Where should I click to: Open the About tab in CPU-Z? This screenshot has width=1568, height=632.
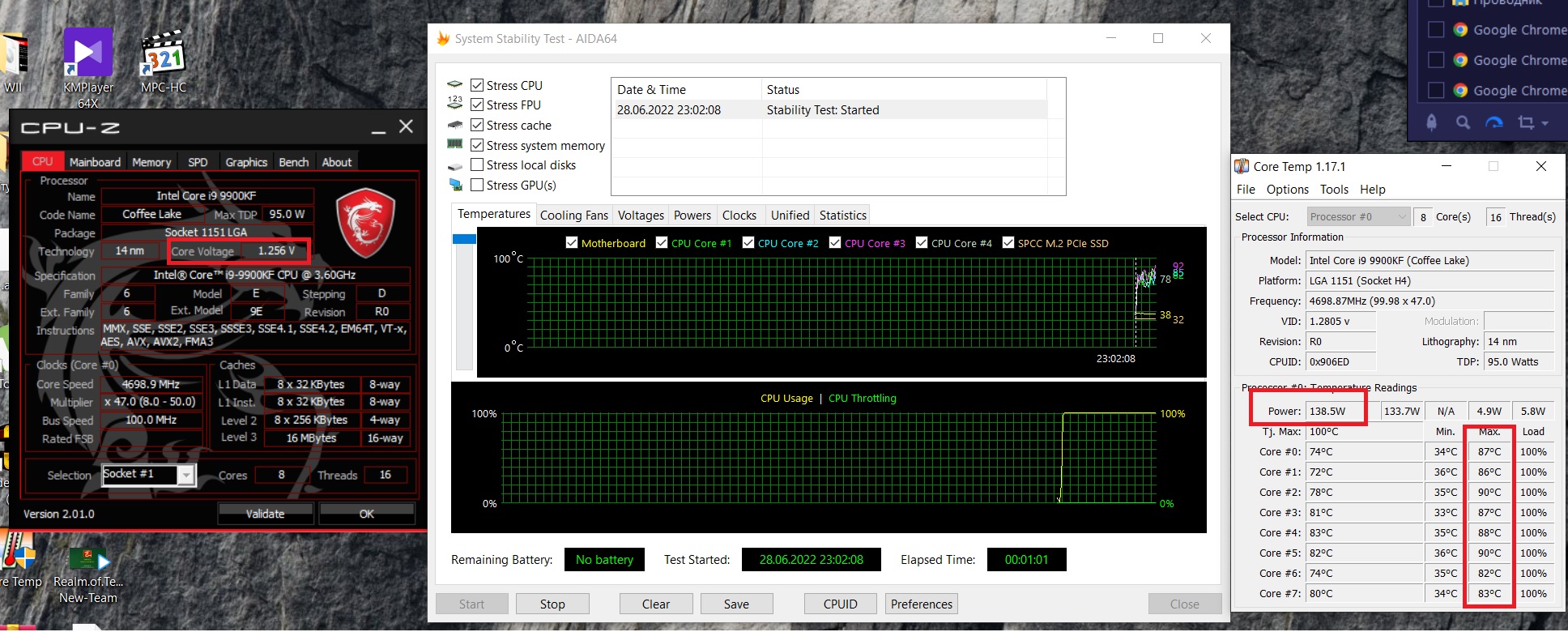click(x=337, y=162)
